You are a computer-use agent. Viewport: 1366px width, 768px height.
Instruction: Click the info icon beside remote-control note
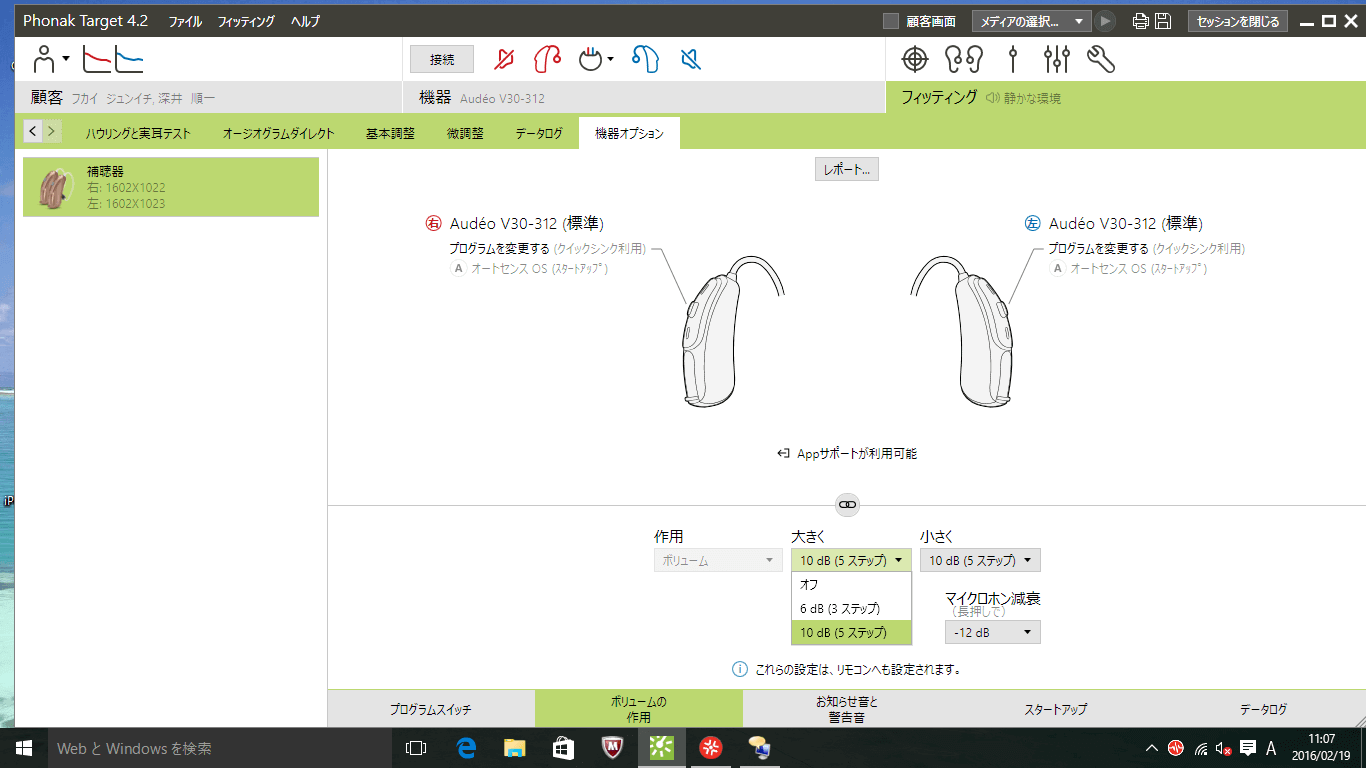click(740, 669)
